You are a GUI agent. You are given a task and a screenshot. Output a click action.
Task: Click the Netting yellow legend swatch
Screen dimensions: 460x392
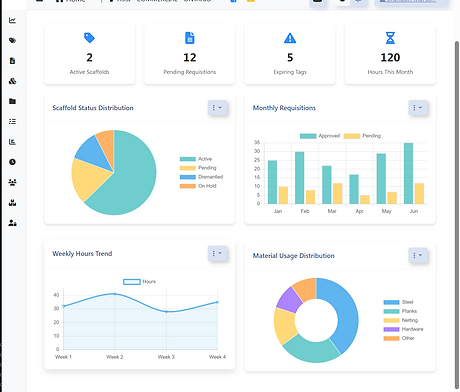391,320
